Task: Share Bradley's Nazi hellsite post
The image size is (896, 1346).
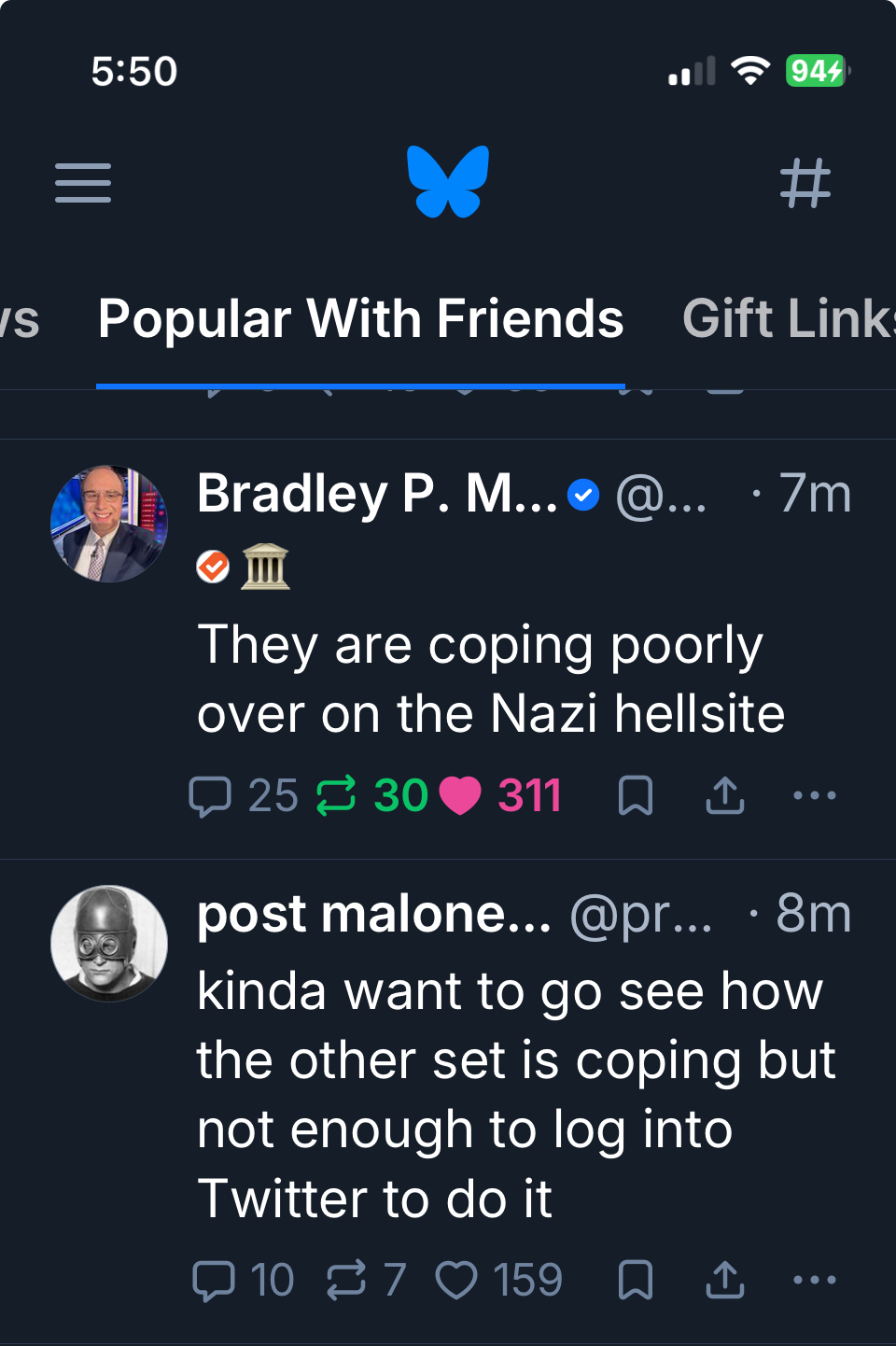Action: tap(724, 796)
